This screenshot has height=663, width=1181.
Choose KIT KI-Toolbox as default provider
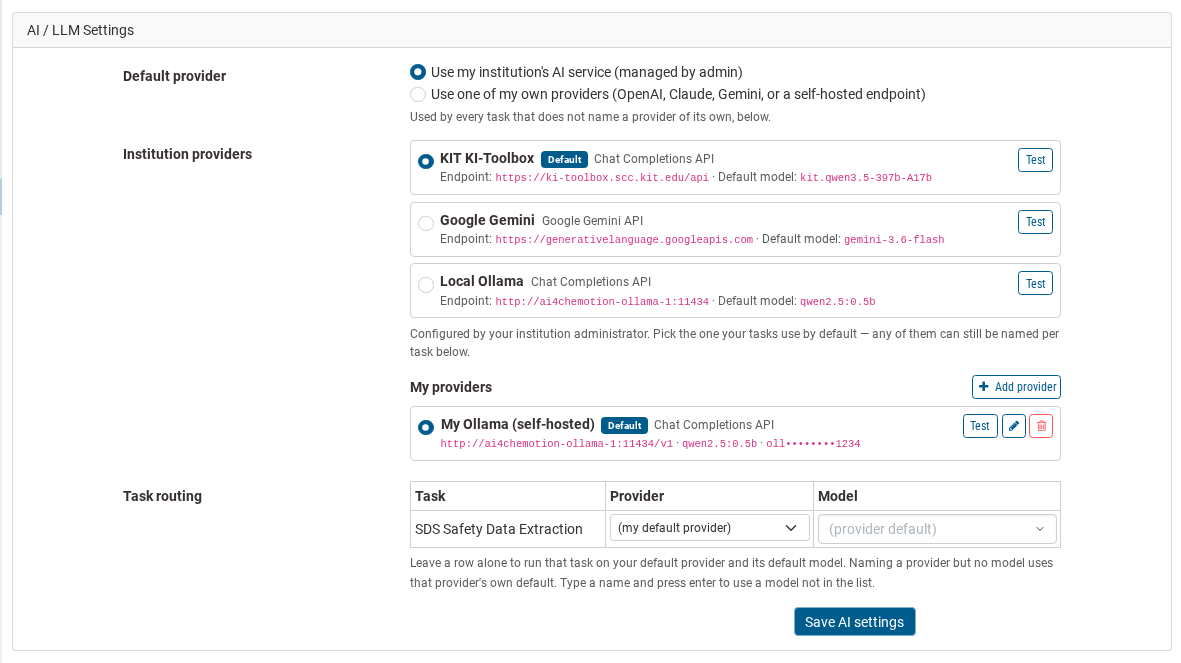(x=426, y=161)
